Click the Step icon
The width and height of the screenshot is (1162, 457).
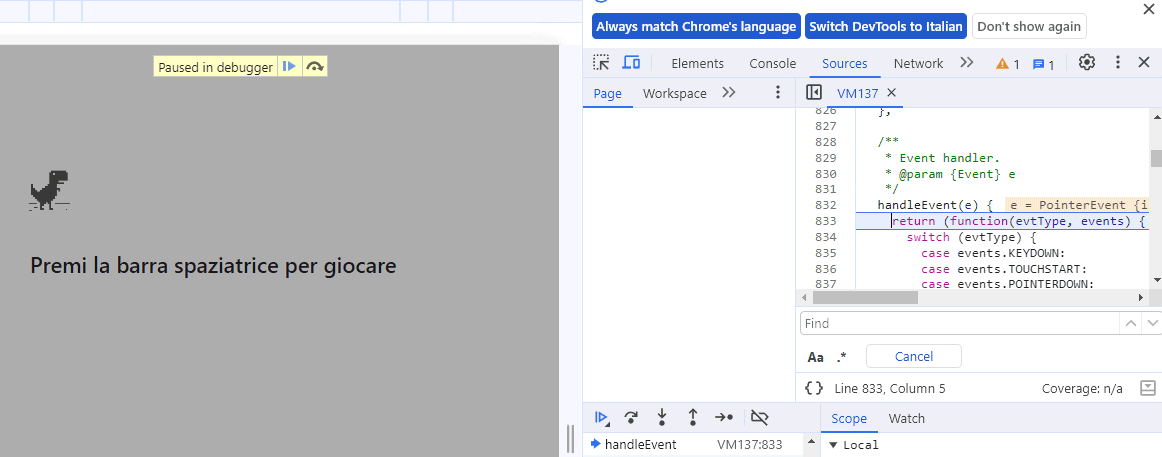click(x=724, y=418)
